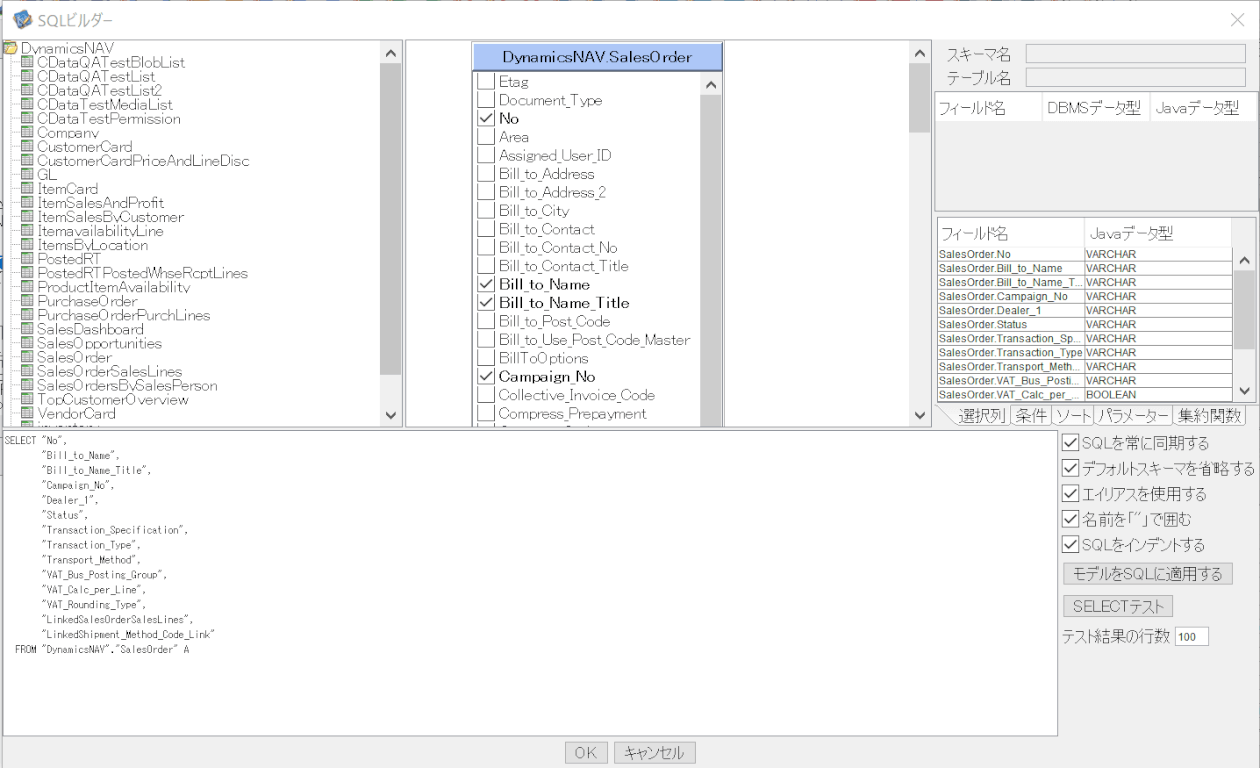Select SalesOrder.Status row in field list
This screenshot has height=768, width=1260.
[x=1085, y=324]
